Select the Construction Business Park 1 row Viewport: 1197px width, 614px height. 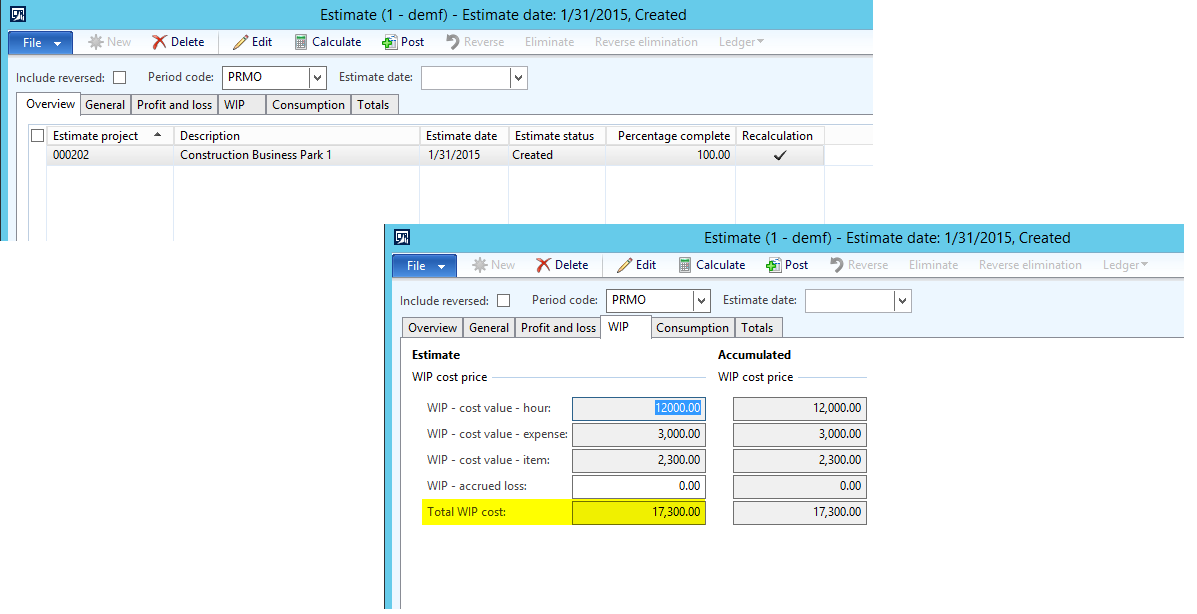255,155
